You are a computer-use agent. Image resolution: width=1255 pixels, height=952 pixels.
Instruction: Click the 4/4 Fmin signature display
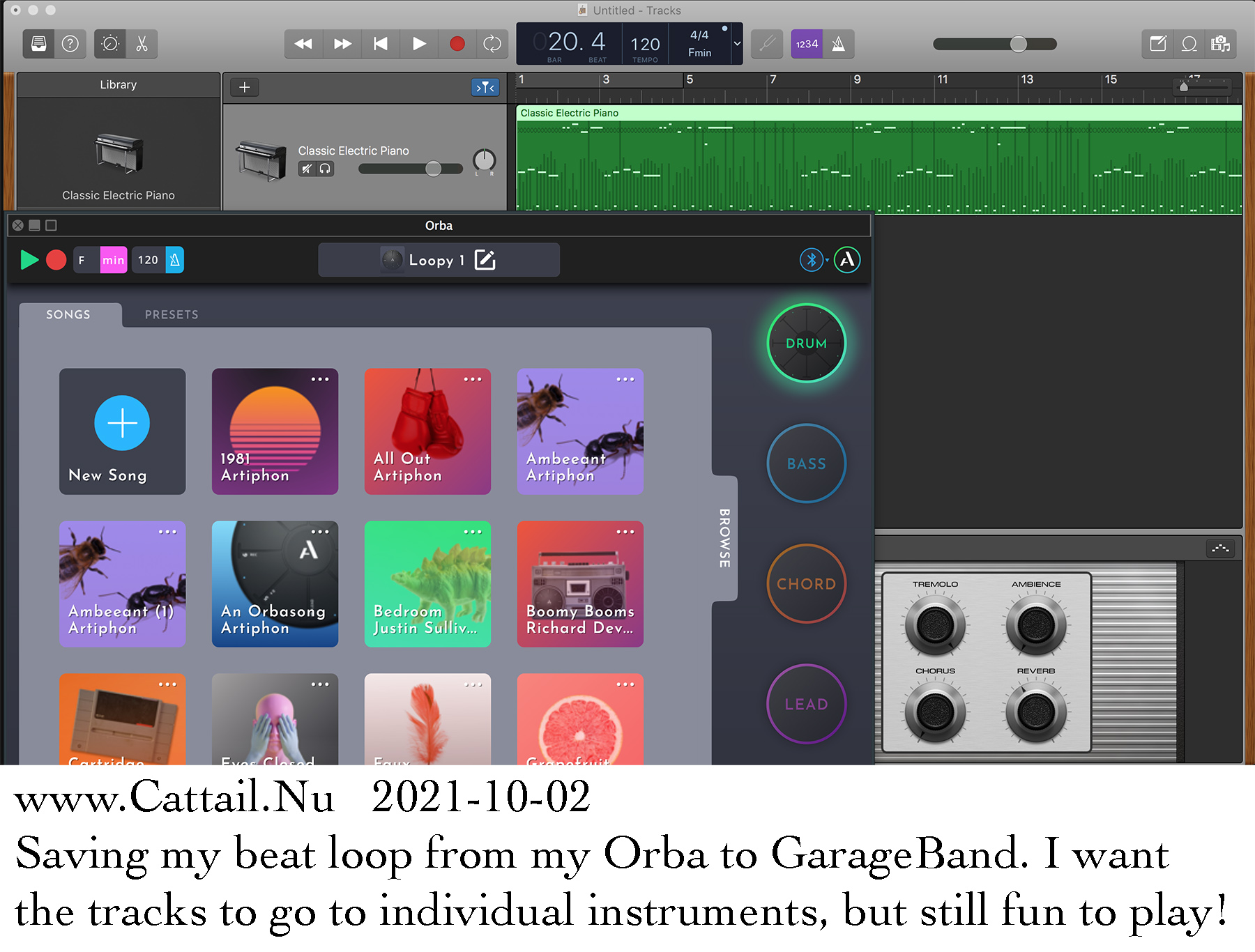coord(699,44)
